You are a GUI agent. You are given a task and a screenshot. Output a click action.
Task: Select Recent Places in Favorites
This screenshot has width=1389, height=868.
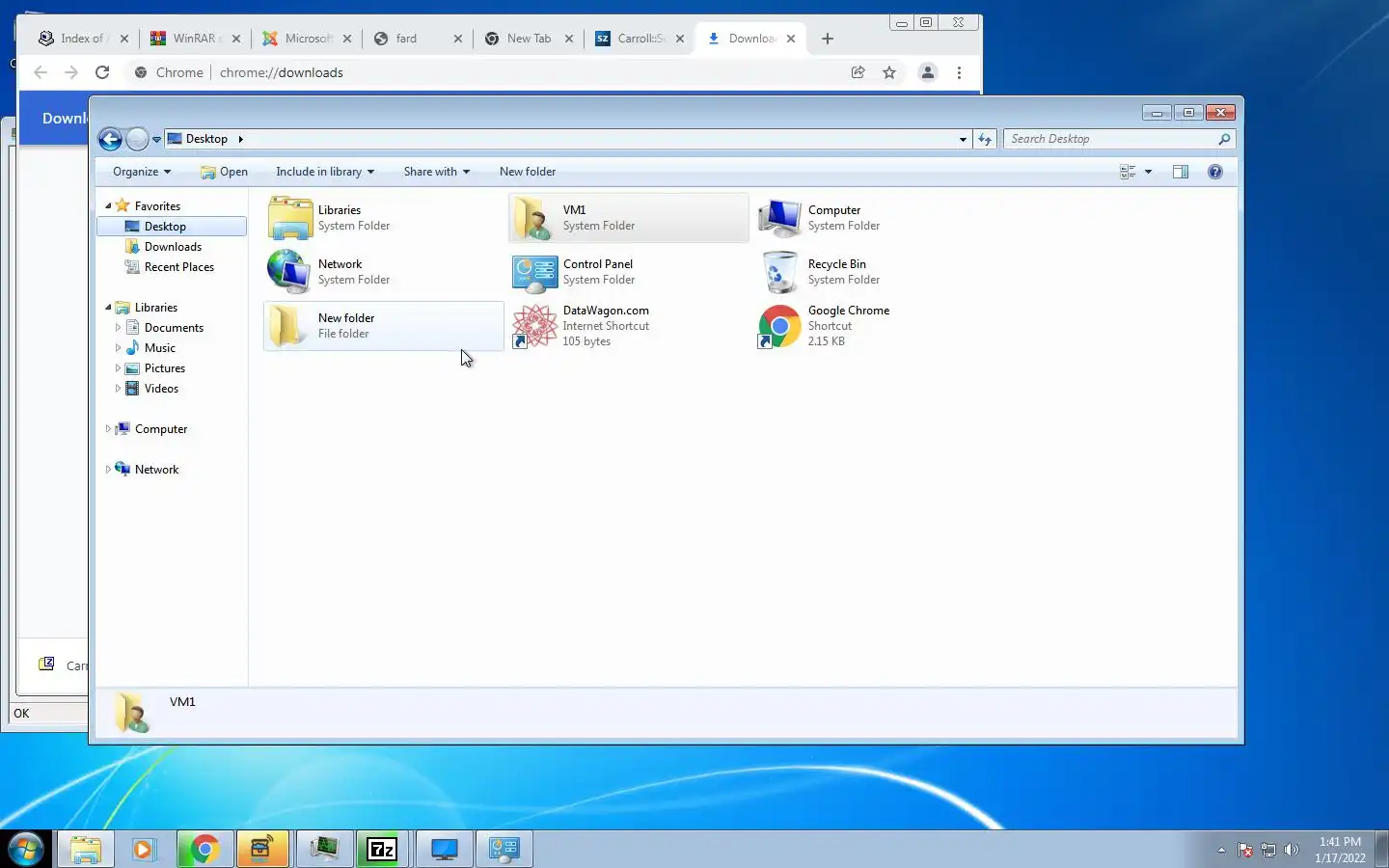point(178,266)
